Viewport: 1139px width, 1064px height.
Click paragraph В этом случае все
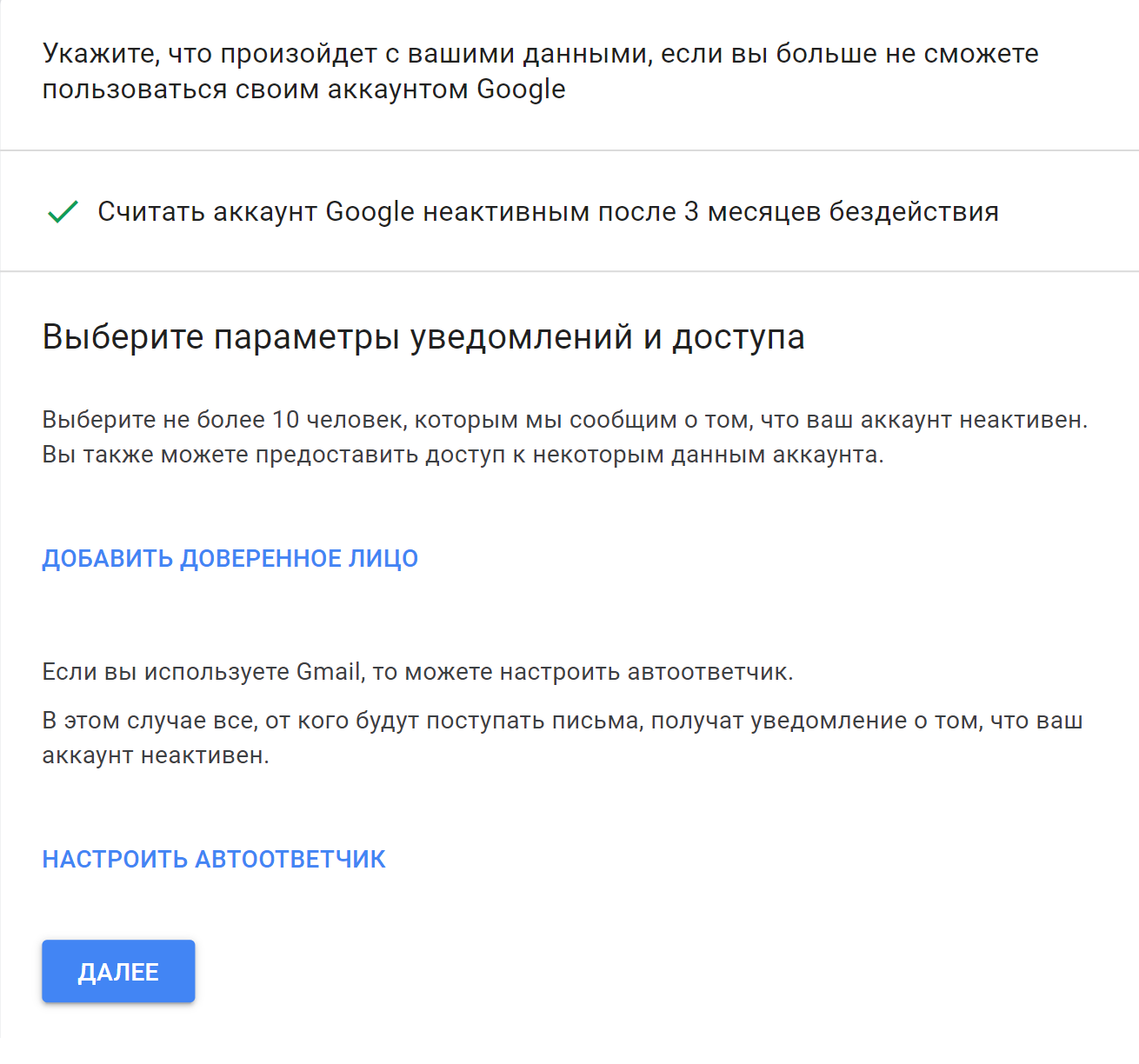tap(563, 738)
